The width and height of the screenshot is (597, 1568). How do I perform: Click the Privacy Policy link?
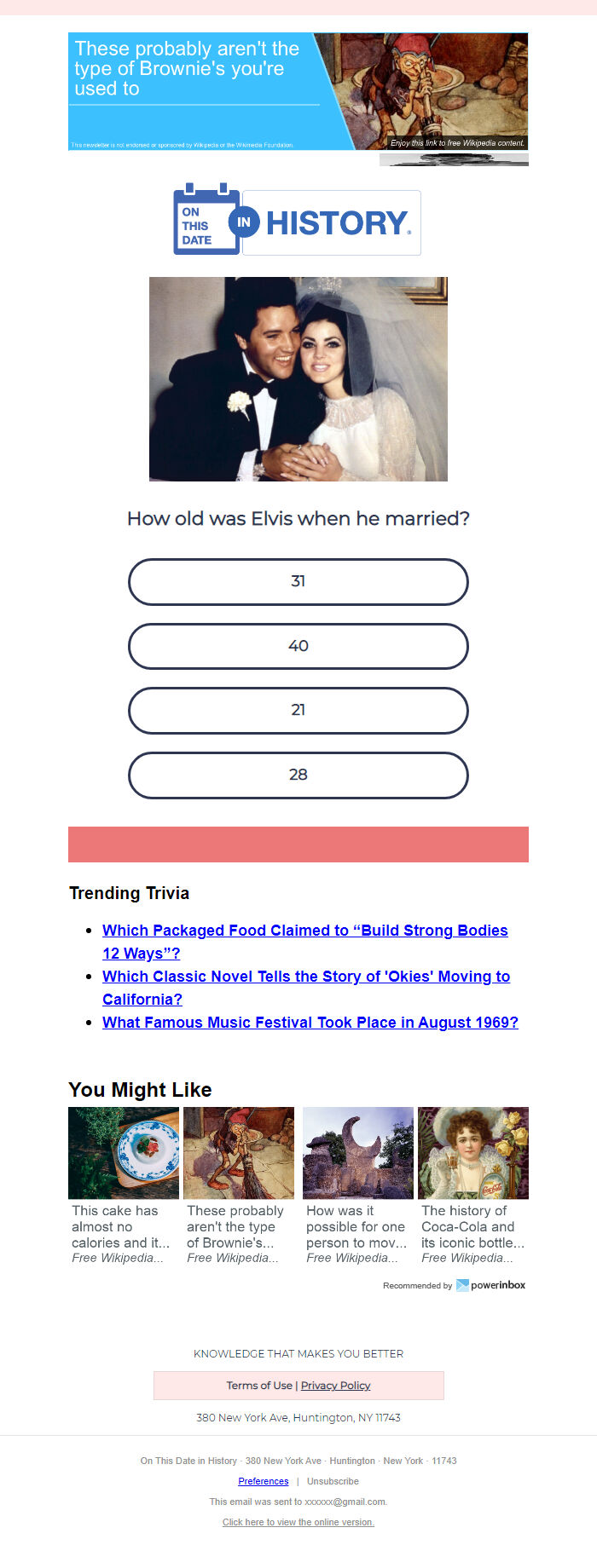pos(335,1386)
